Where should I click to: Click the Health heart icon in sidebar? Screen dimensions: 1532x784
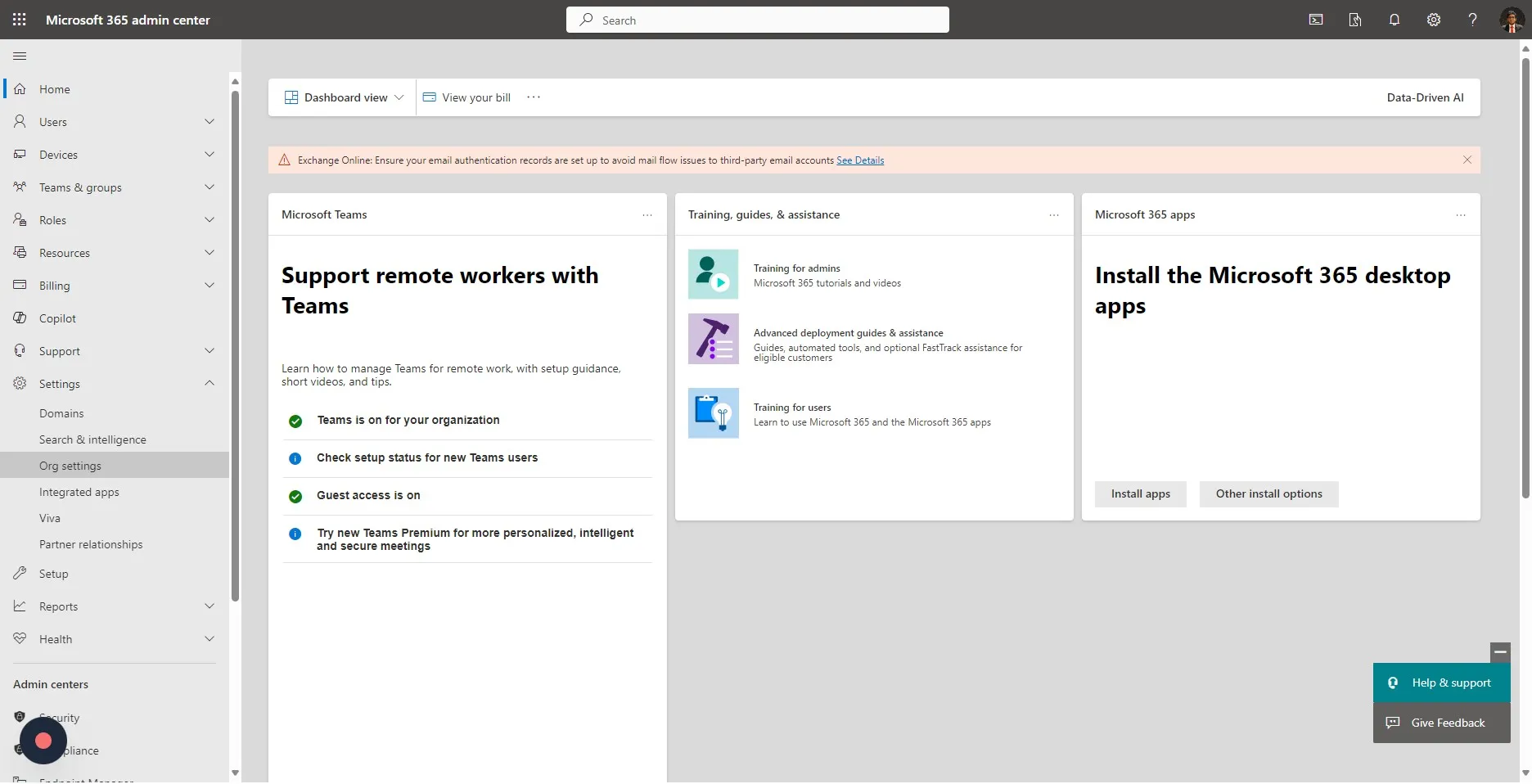tap(20, 638)
